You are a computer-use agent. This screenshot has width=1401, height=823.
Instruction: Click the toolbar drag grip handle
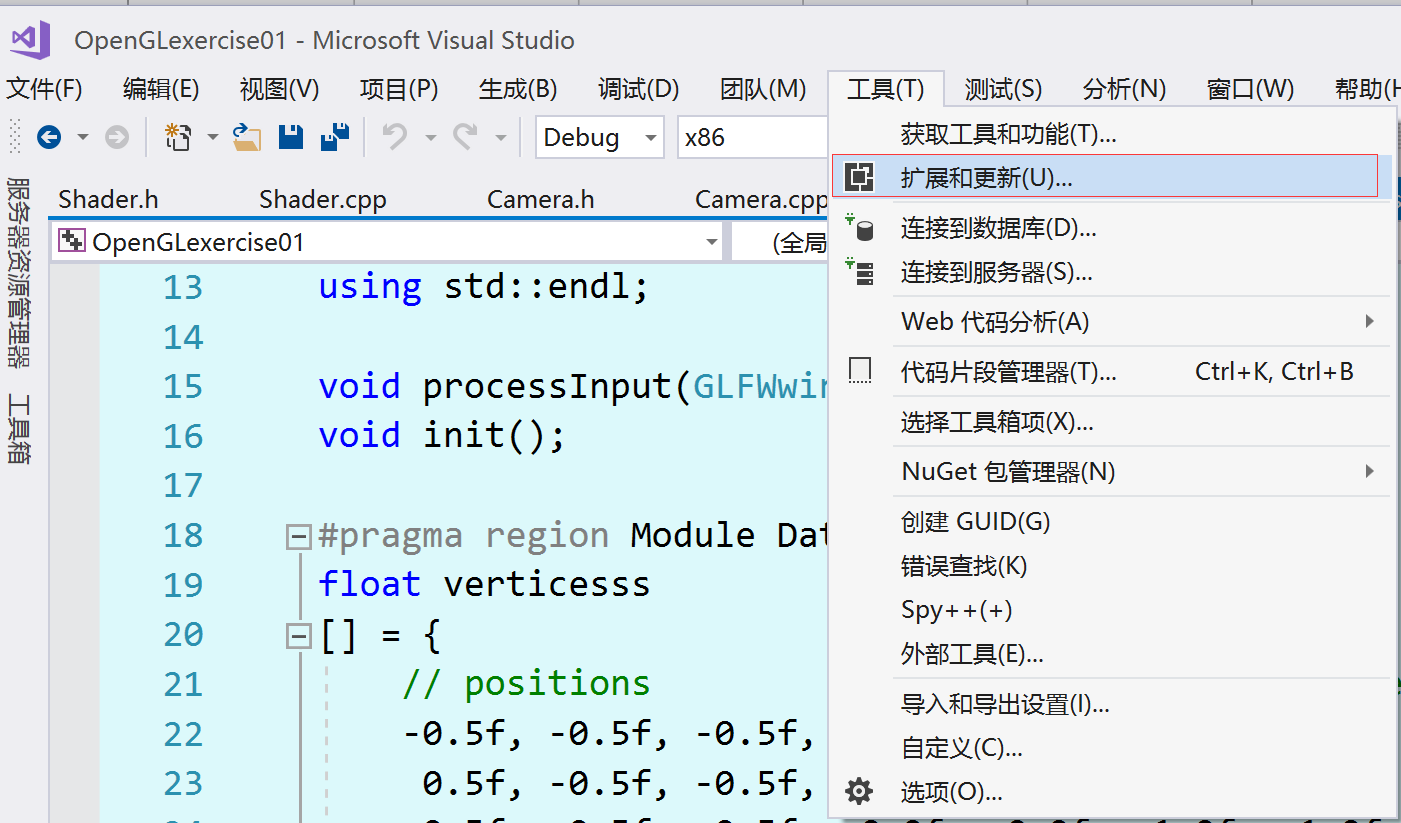point(14,137)
